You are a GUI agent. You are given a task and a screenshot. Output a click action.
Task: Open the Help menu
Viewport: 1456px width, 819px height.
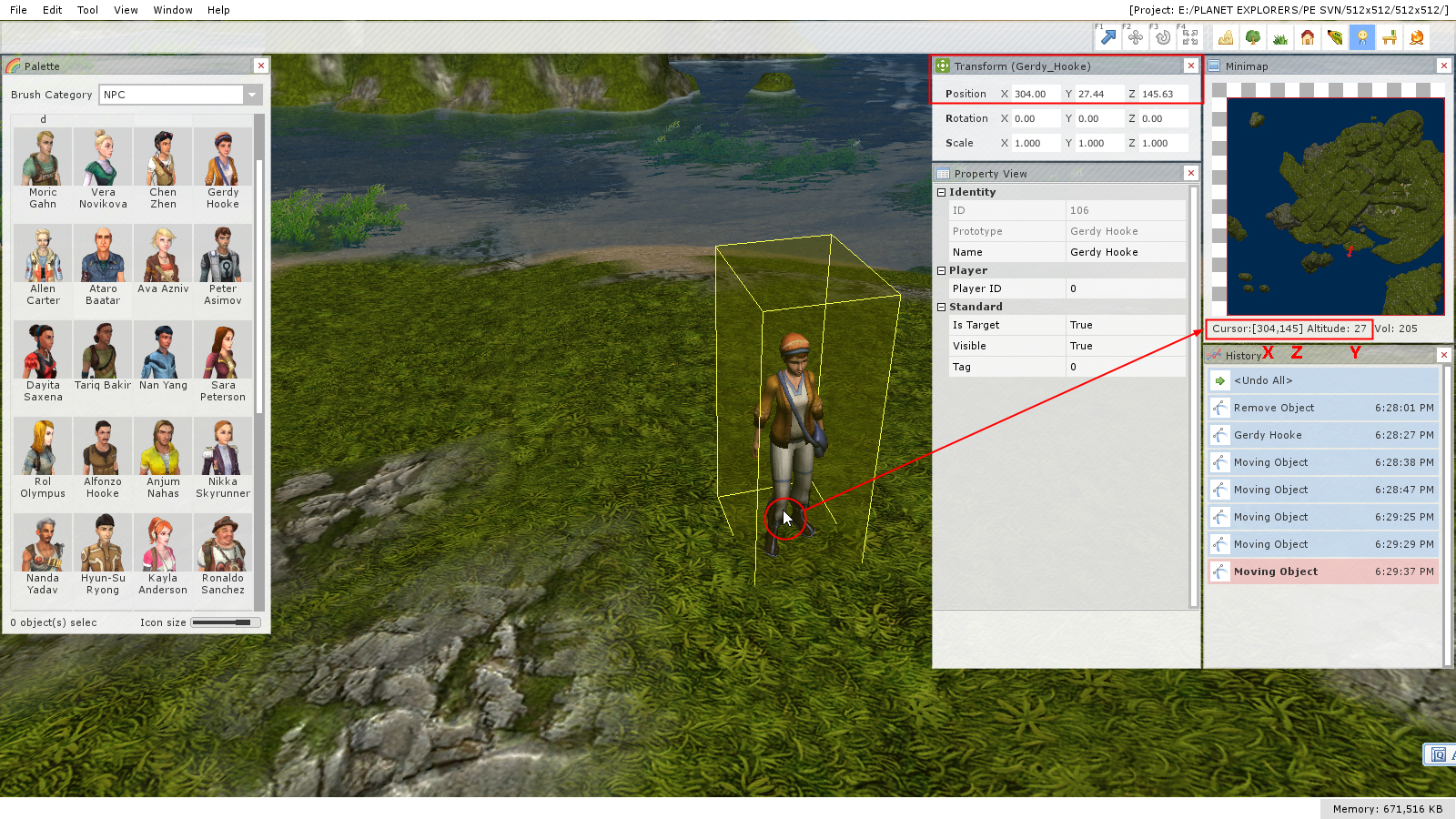tap(218, 10)
